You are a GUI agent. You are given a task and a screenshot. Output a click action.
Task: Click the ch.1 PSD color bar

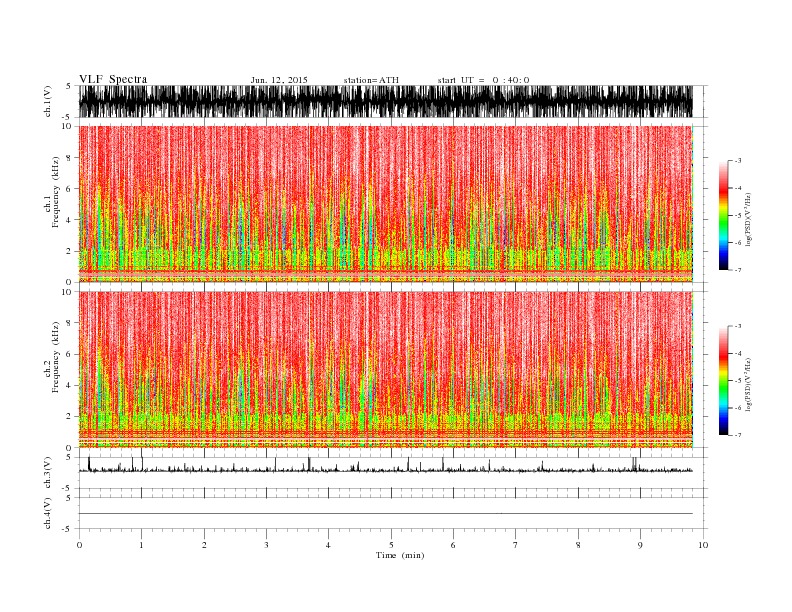click(x=723, y=215)
